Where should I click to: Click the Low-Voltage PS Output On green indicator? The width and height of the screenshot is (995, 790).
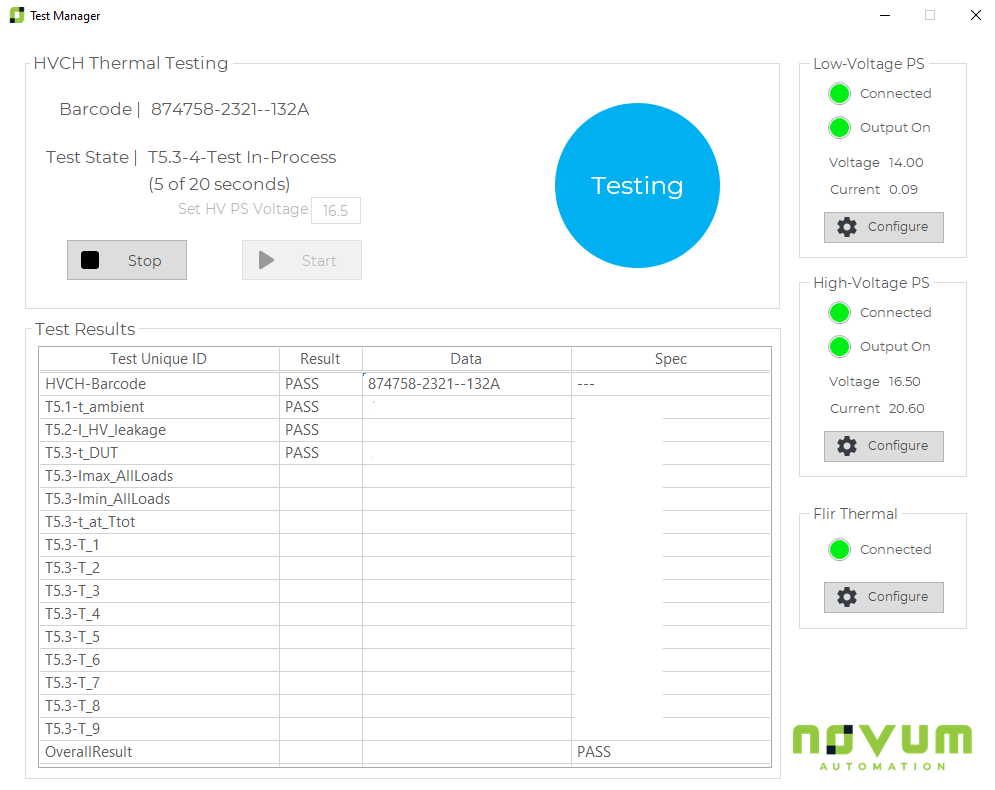[x=840, y=128]
